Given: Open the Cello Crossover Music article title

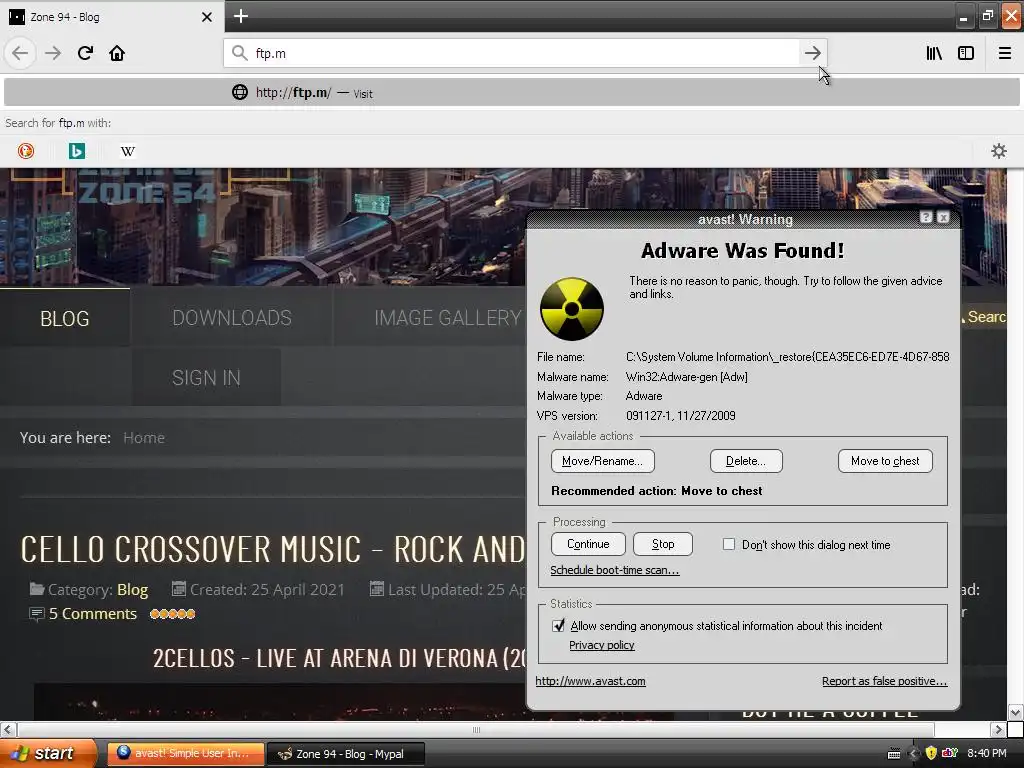Looking at the screenshot, I should pos(272,549).
